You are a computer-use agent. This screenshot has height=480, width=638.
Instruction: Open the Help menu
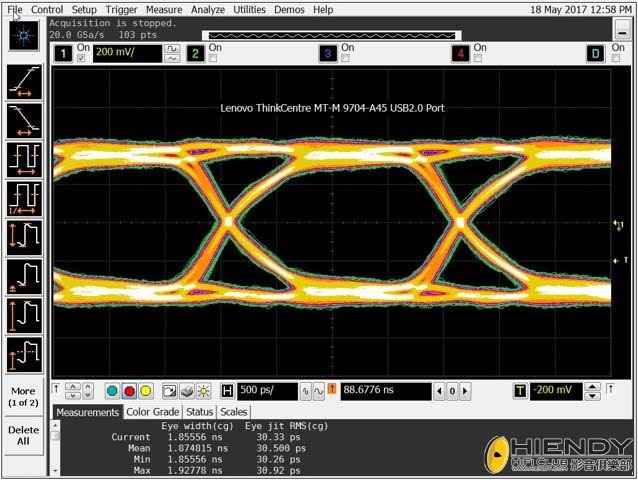click(323, 9)
